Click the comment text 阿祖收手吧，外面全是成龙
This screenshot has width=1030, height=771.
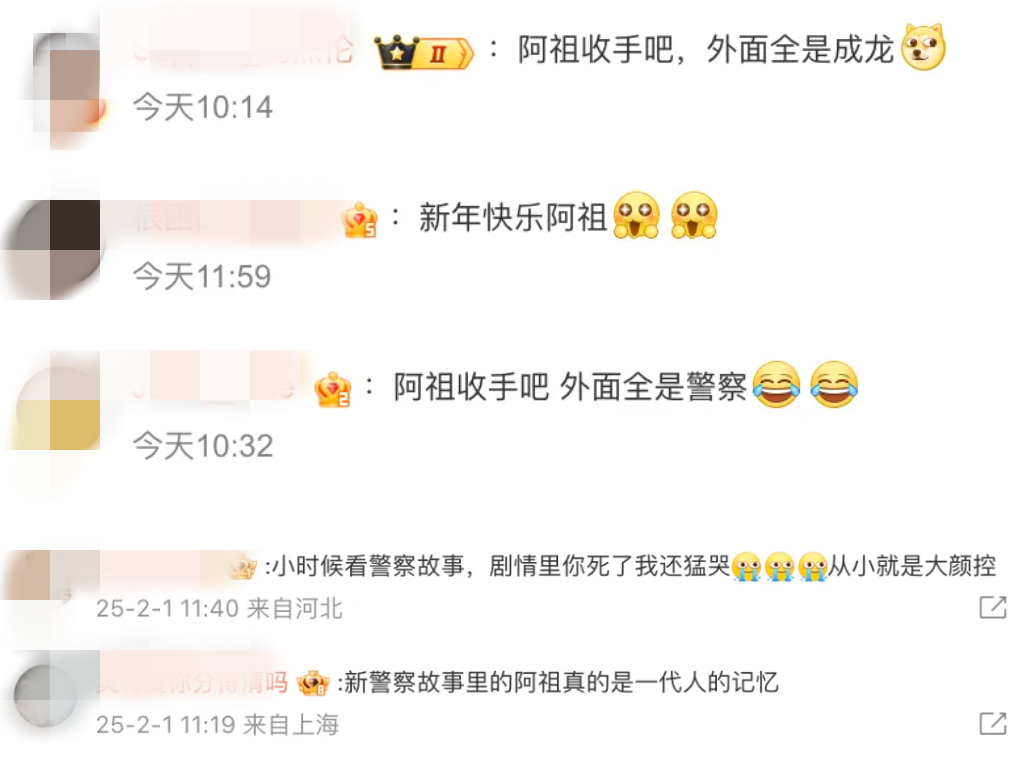pyautogui.click(x=706, y=49)
